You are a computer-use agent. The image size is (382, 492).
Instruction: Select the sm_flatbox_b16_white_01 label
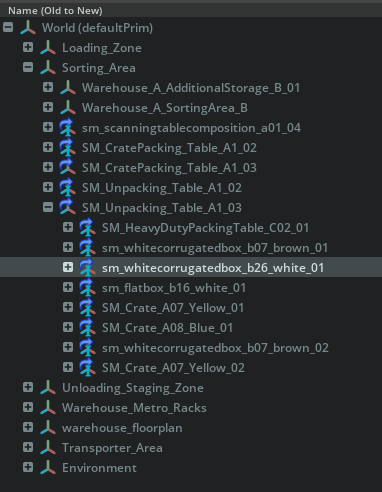click(174, 288)
